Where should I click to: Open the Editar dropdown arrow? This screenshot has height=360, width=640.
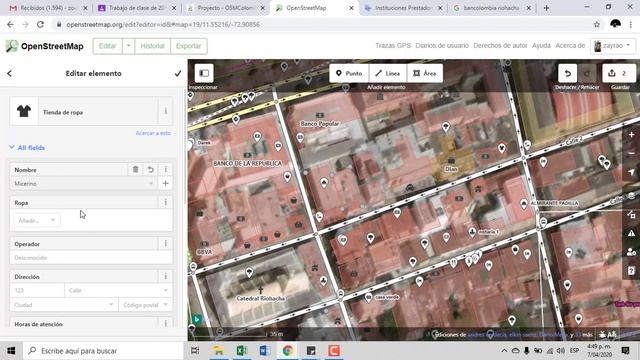129,46
